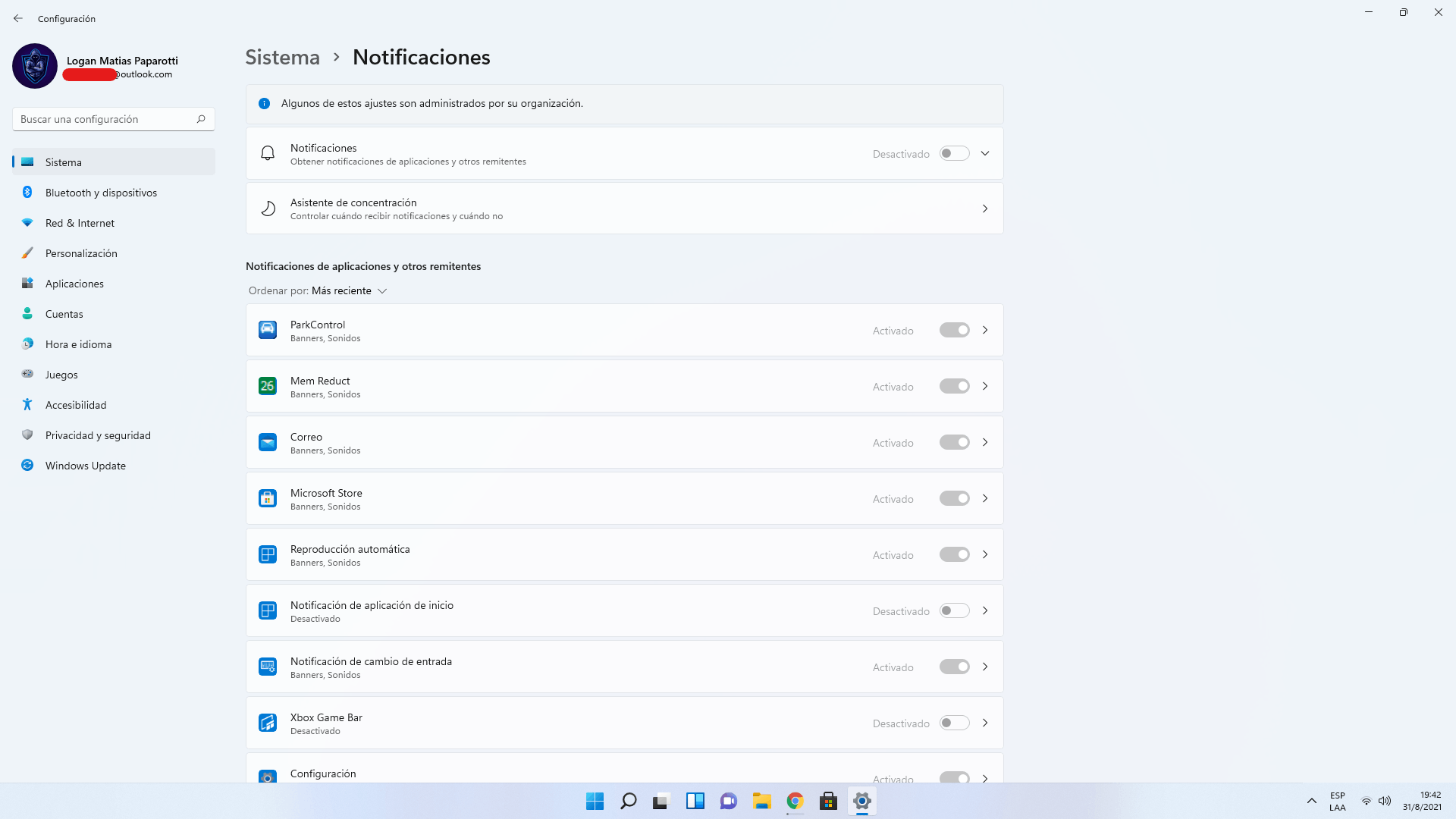Click the Correo mail icon
The width and height of the screenshot is (1456, 819).
tap(268, 442)
